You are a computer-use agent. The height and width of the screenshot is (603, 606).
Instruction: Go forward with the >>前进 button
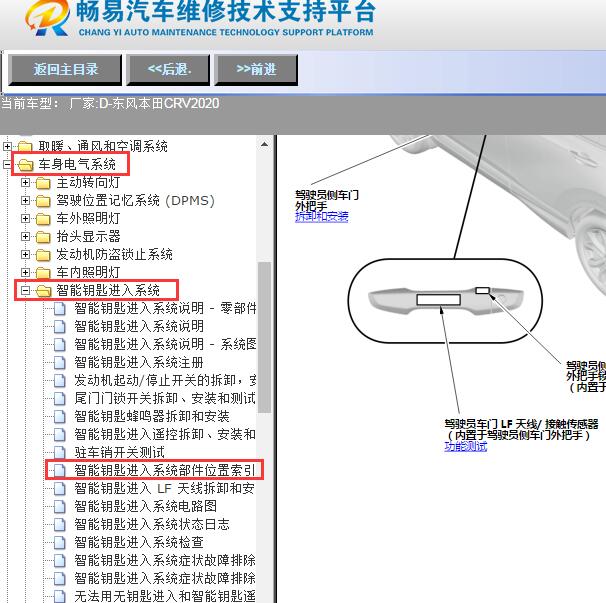[256, 70]
